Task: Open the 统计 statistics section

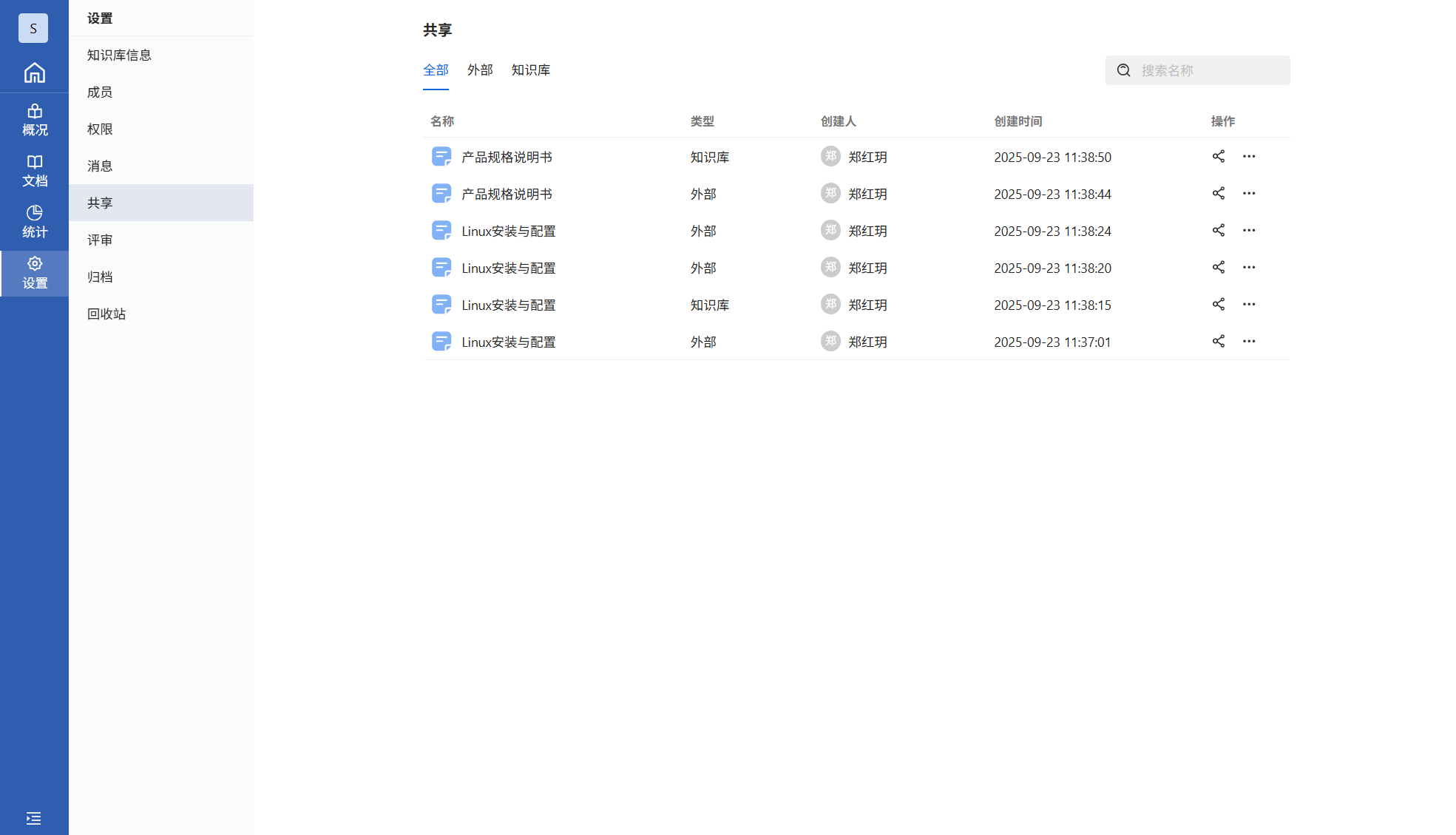Action: [x=34, y=222]
